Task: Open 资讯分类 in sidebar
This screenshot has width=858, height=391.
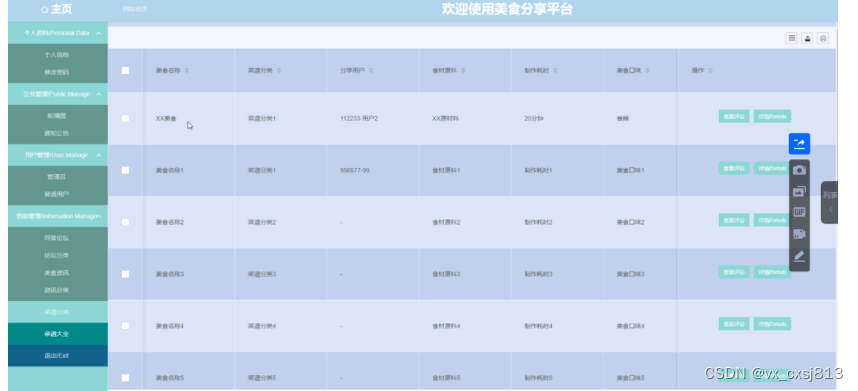Action: pyautogui.click(x=57, y=290)
